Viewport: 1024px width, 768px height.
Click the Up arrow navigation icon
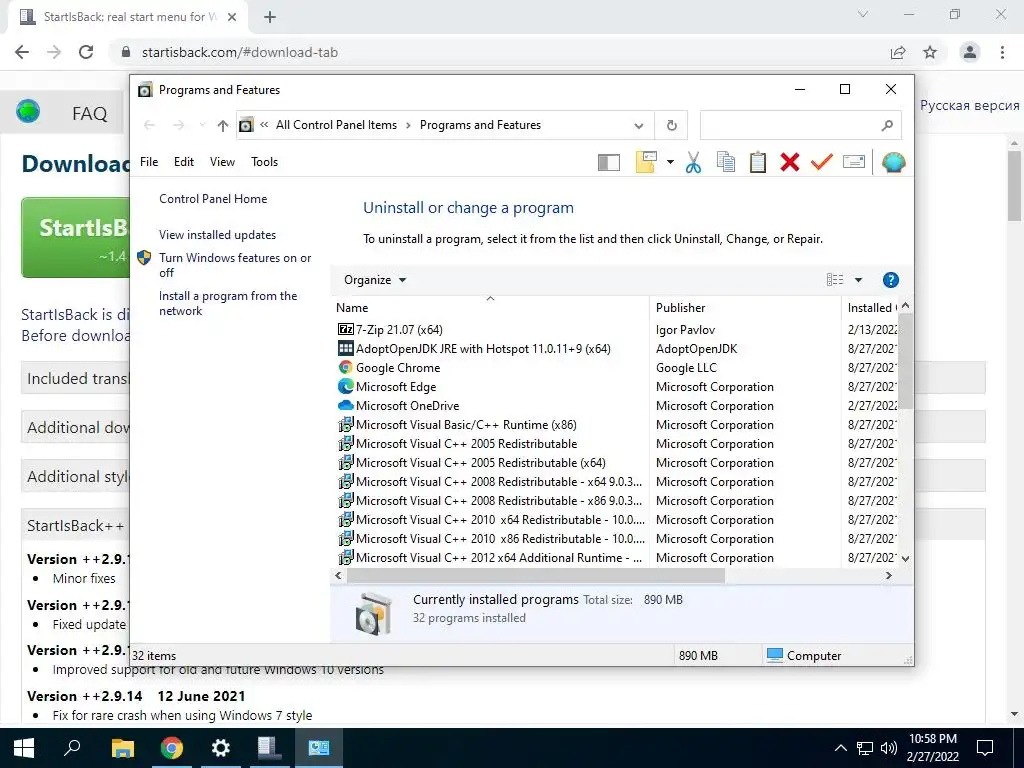coord(223,125)
